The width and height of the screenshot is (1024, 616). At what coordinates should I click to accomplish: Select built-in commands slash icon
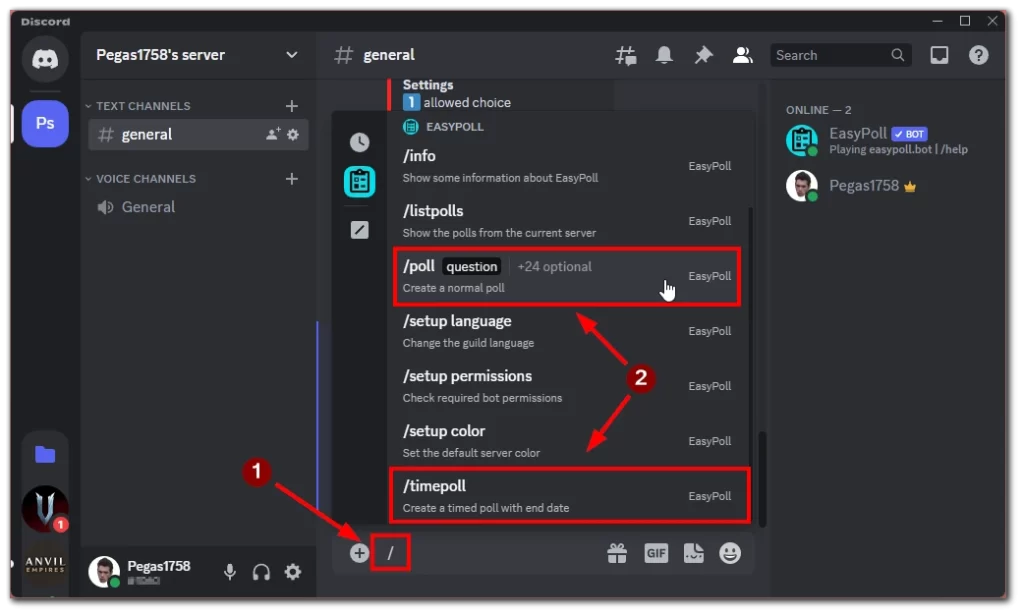click(x=359, y=229)
